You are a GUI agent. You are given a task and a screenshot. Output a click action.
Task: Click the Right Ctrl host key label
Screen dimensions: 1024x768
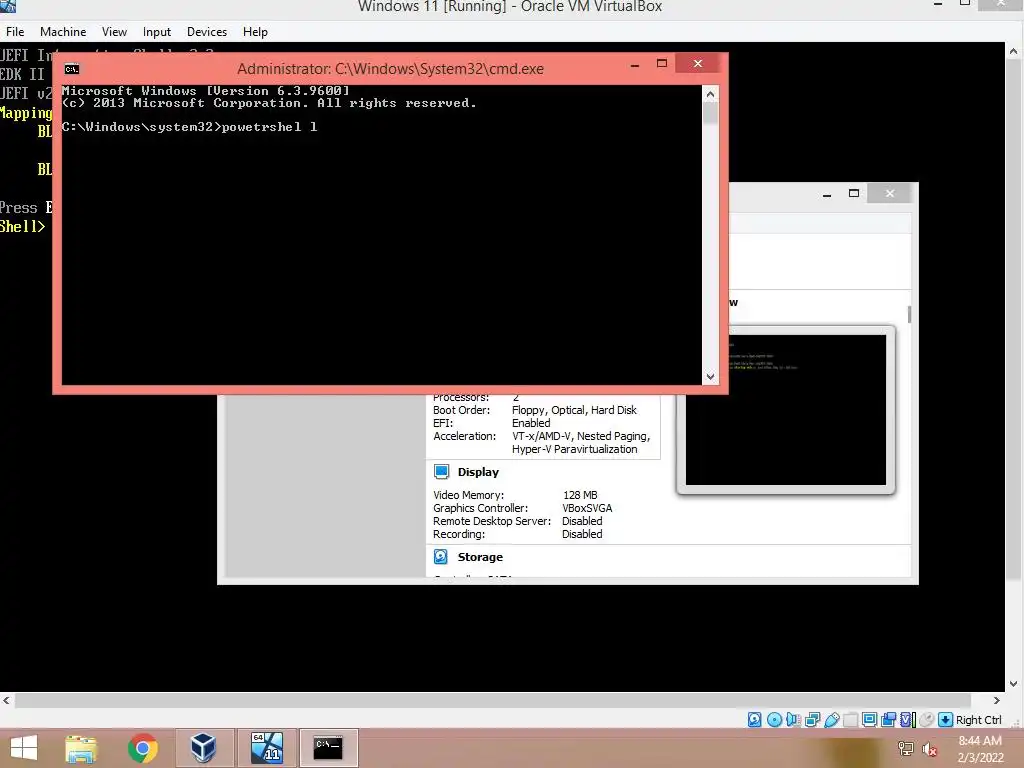pos(978,720)
